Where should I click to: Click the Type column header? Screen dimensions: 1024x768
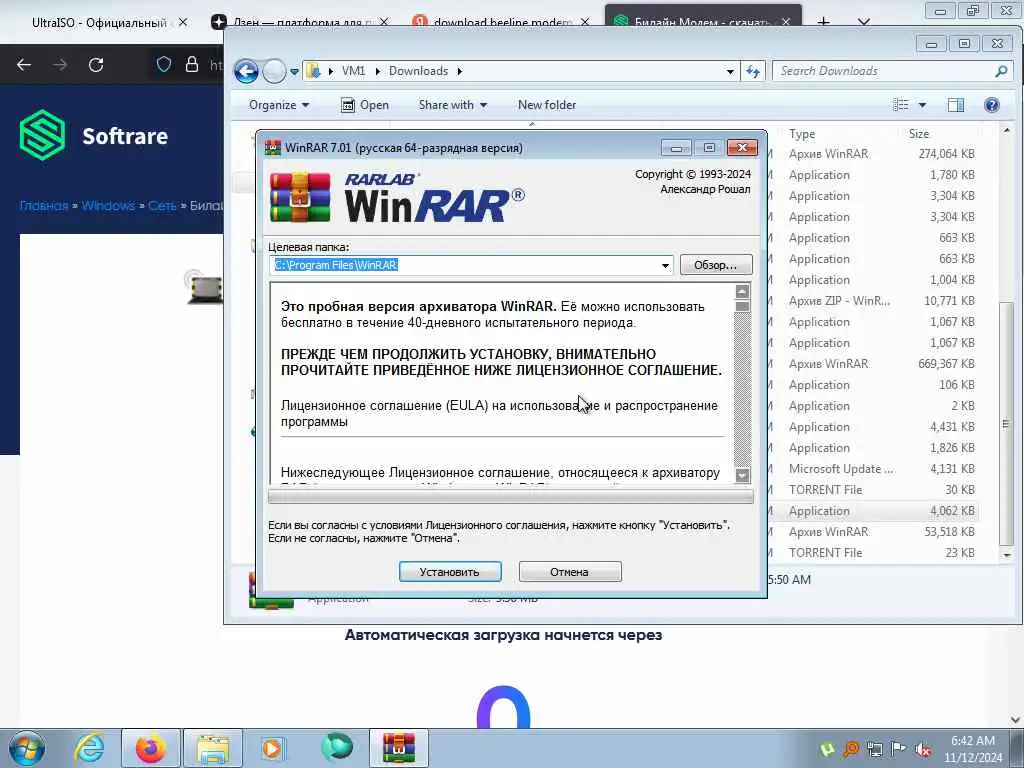[802, 134]
